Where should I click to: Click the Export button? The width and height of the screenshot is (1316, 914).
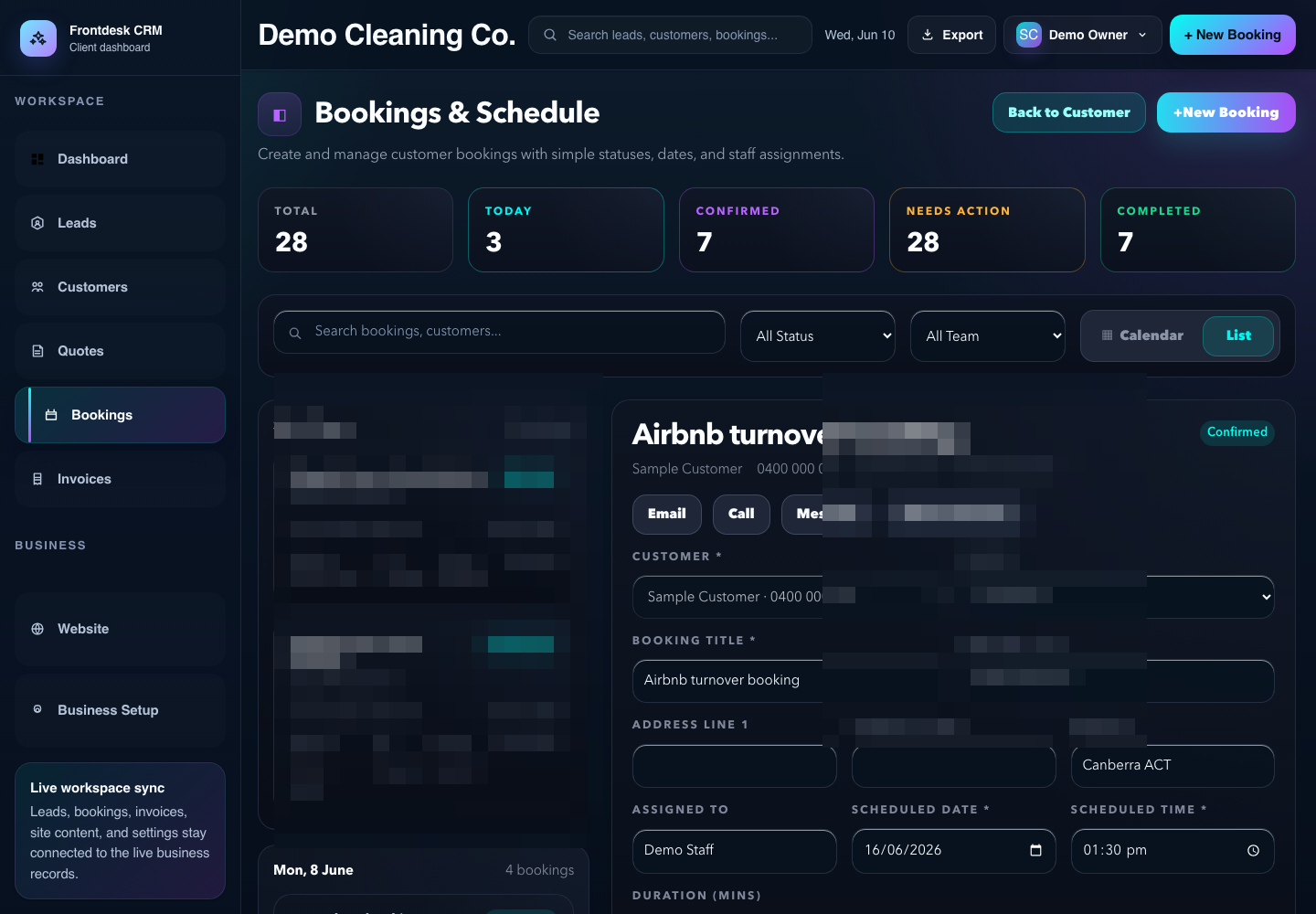coord(951,35)
